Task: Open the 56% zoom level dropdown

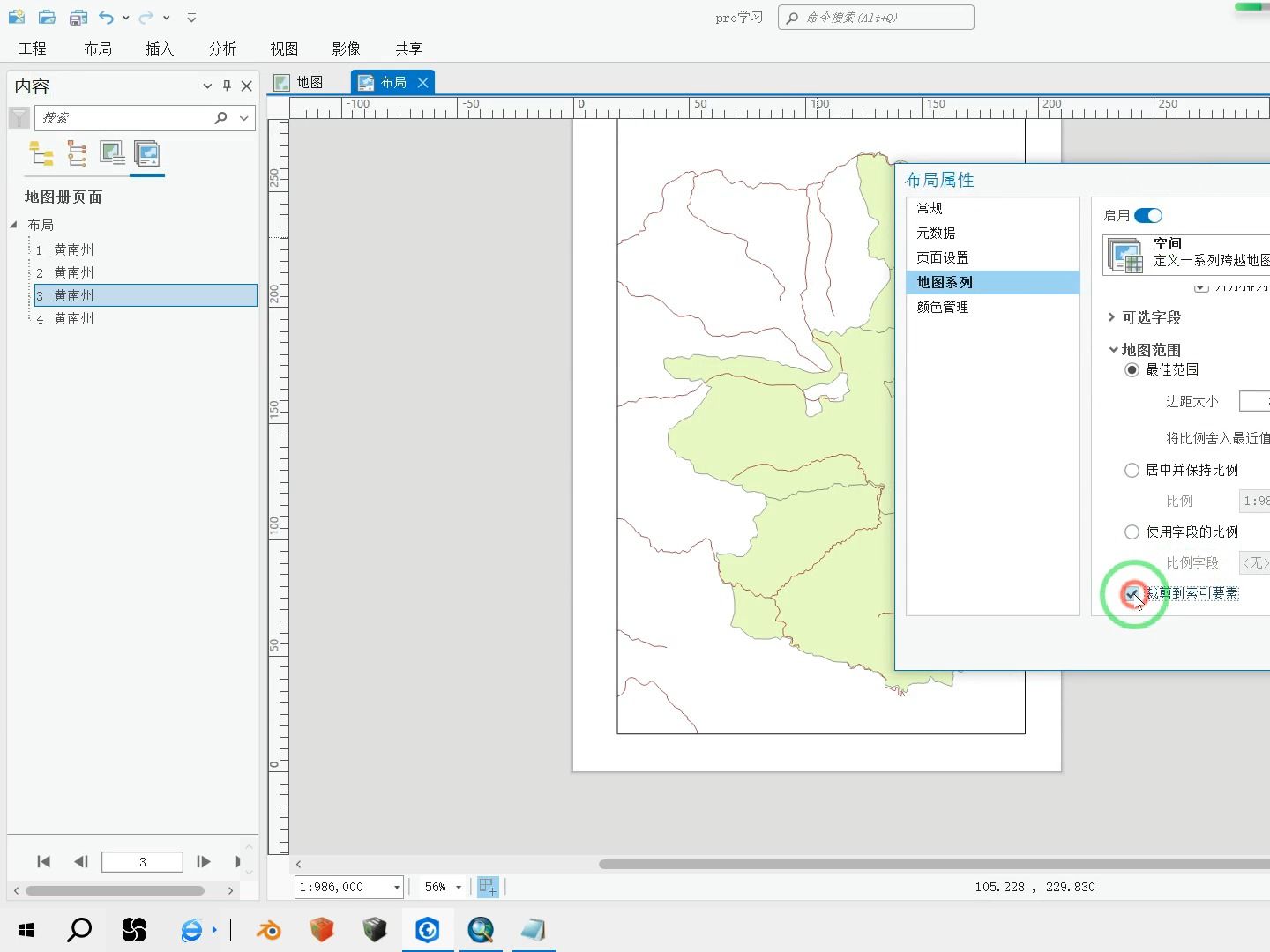Action: (459, 887)
